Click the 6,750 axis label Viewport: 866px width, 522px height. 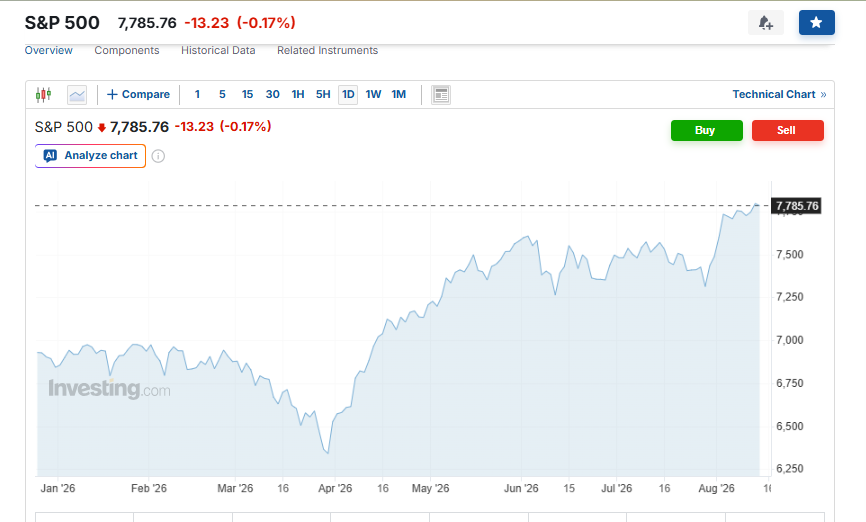(790, 383)
